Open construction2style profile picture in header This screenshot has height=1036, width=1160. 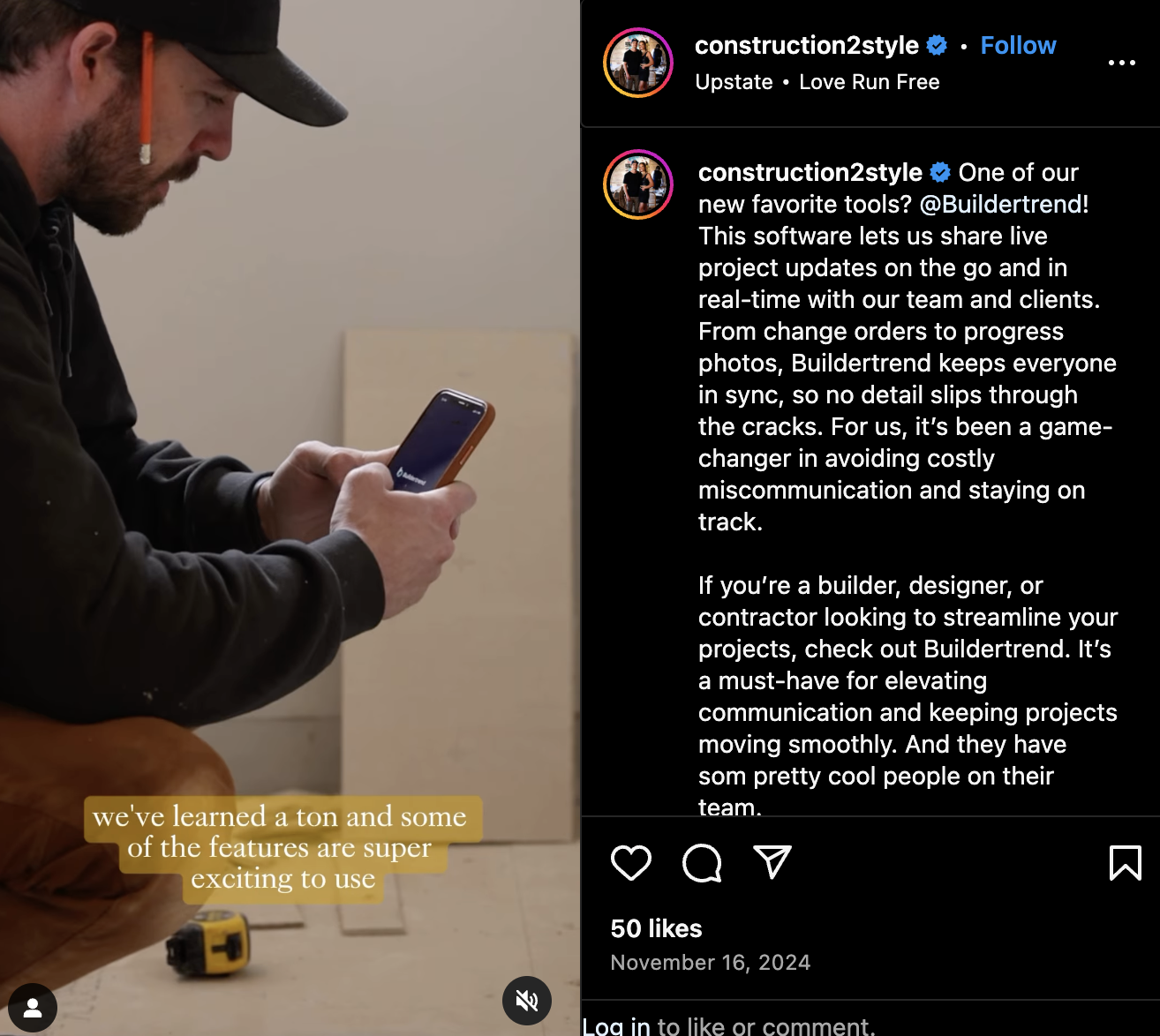(638, 63)
